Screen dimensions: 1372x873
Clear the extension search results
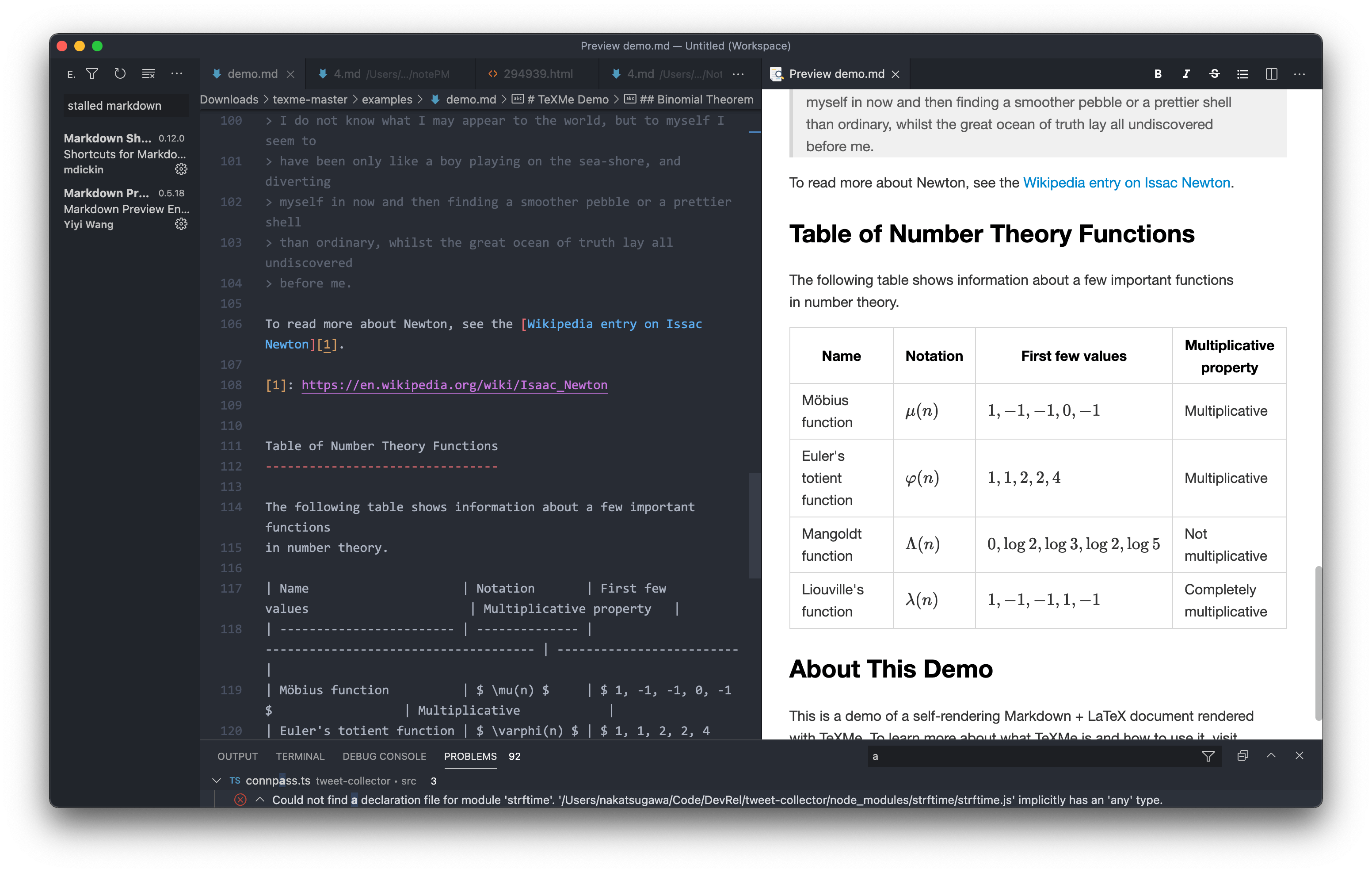pyautogui.click(x=149, y=73)
